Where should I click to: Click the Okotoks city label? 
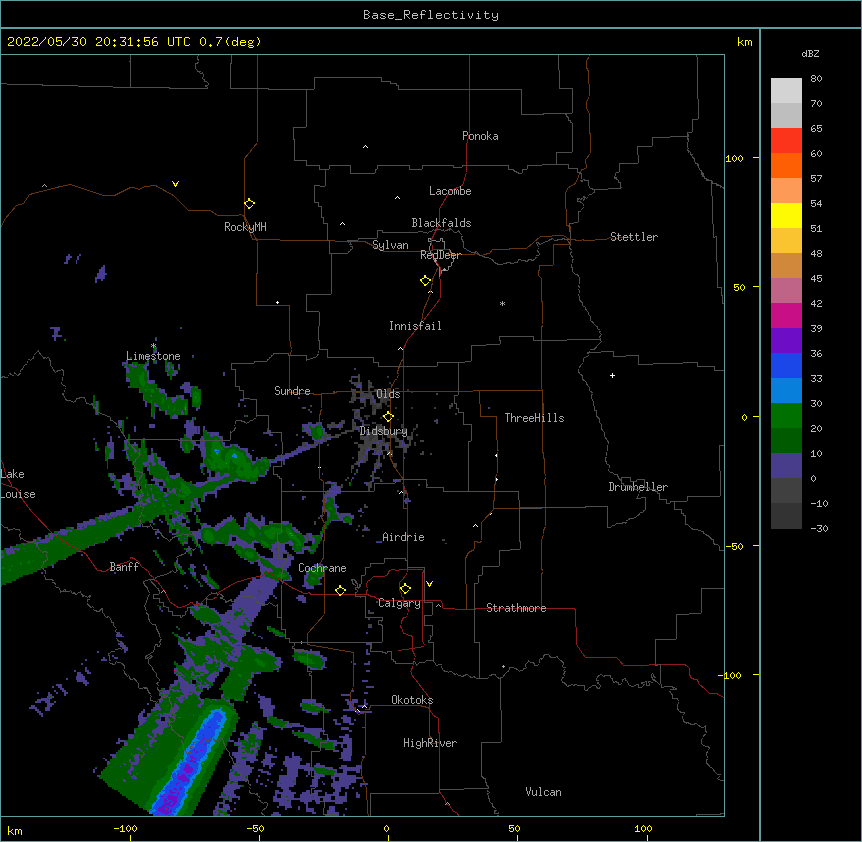[x=412, y=700]
